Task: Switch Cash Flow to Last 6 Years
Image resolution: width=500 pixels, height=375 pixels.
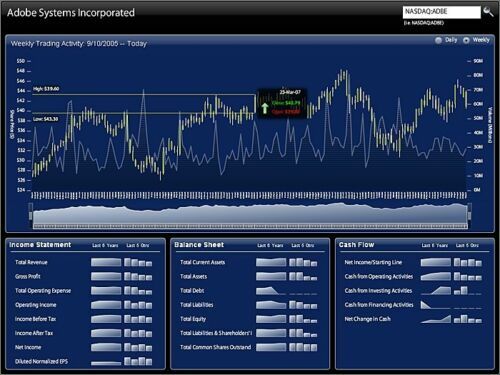Action: click(x=435, y=245)
